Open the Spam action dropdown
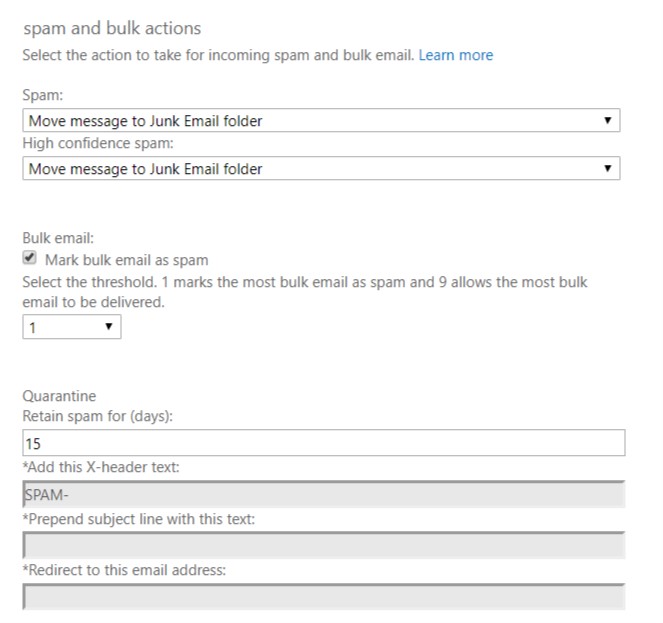 [321, 121]
